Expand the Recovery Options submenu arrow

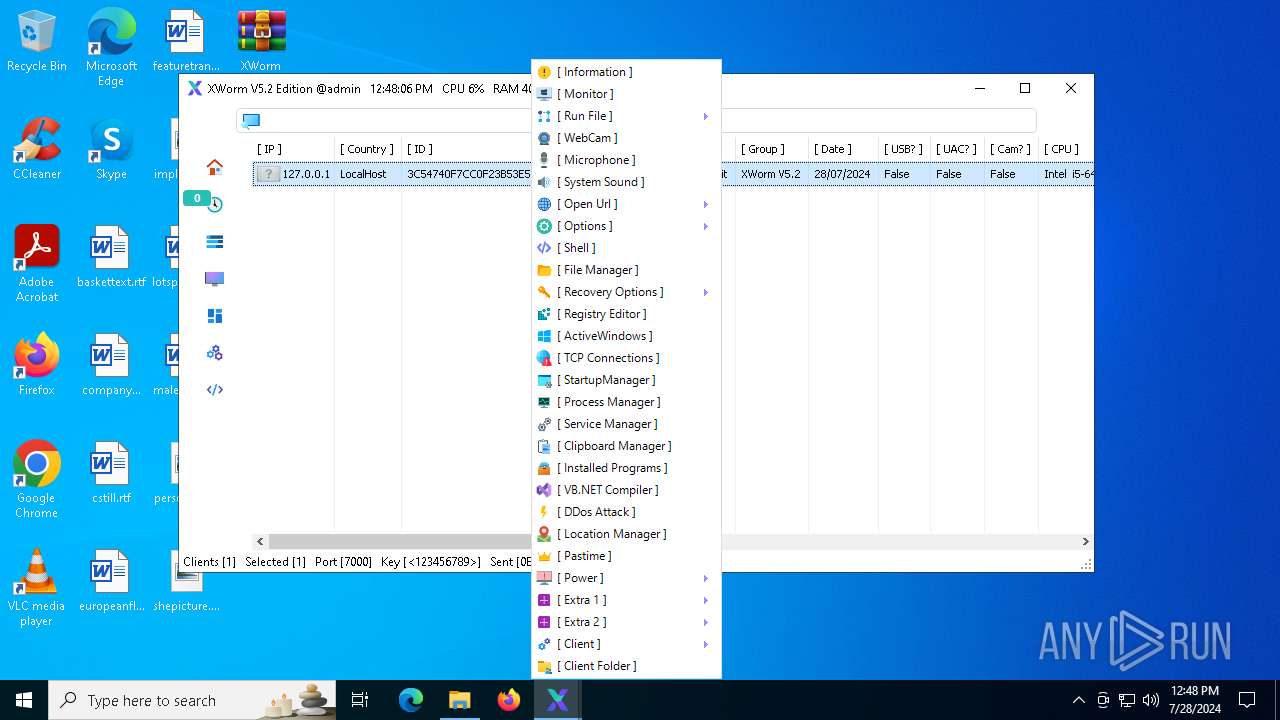(706, 292)
